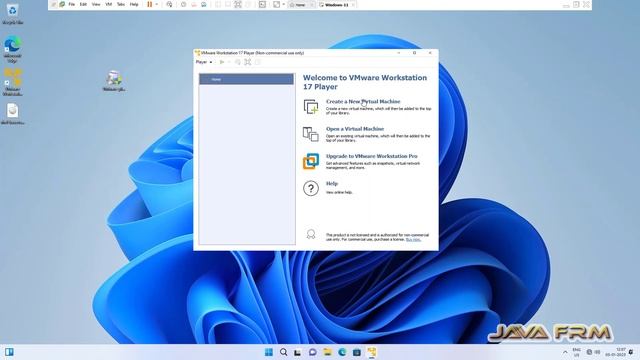
Task: Click enter full screen icon in Player toolbar
Action: tap(248, 62)
